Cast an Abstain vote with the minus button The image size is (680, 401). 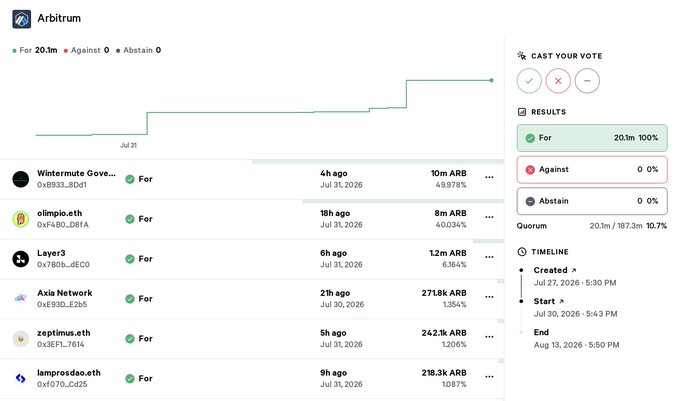pyautogui.click(x=587, y=81)
